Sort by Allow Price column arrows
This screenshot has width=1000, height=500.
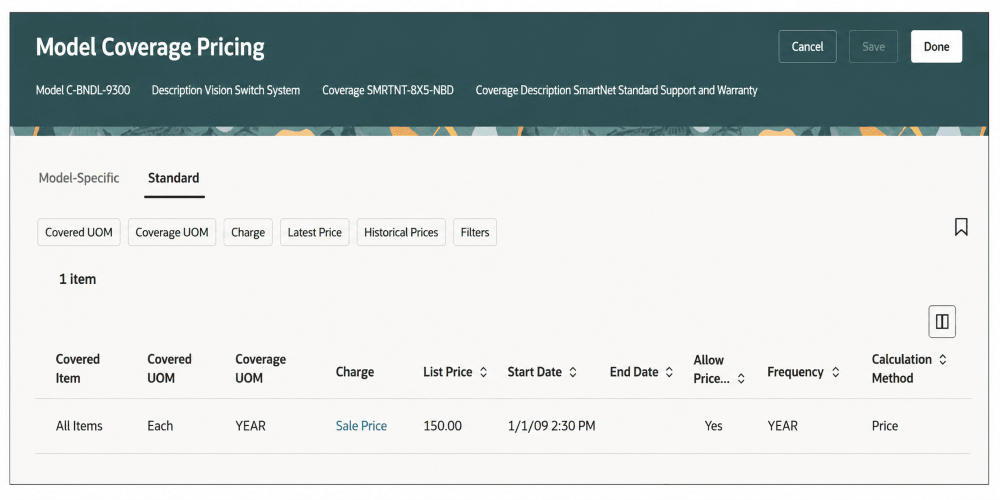(x=741, y=378)
